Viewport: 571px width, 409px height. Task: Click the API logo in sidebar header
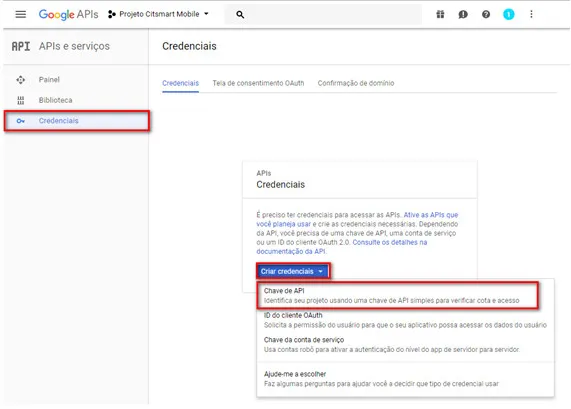click(21, 46)
